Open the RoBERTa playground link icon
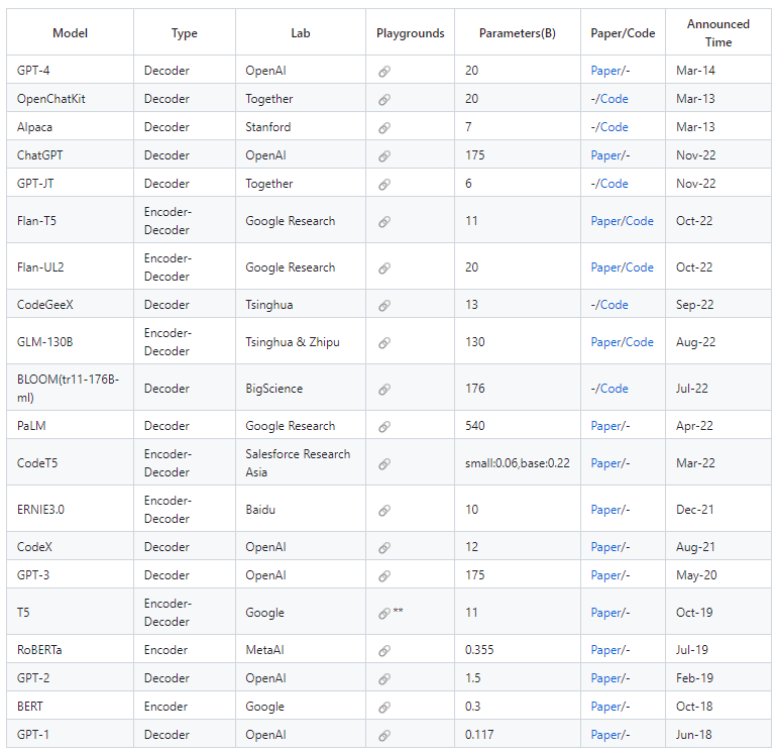The width and height of the screenshot is (779, 754). tap(384, 650)
